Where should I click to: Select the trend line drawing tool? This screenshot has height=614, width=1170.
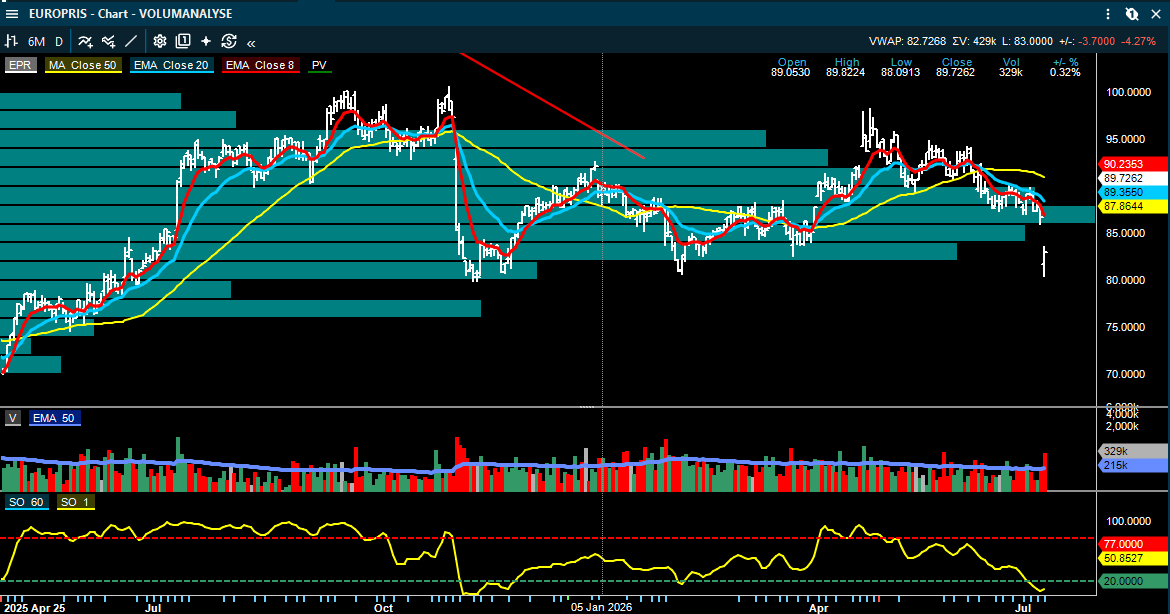(131, 42)
